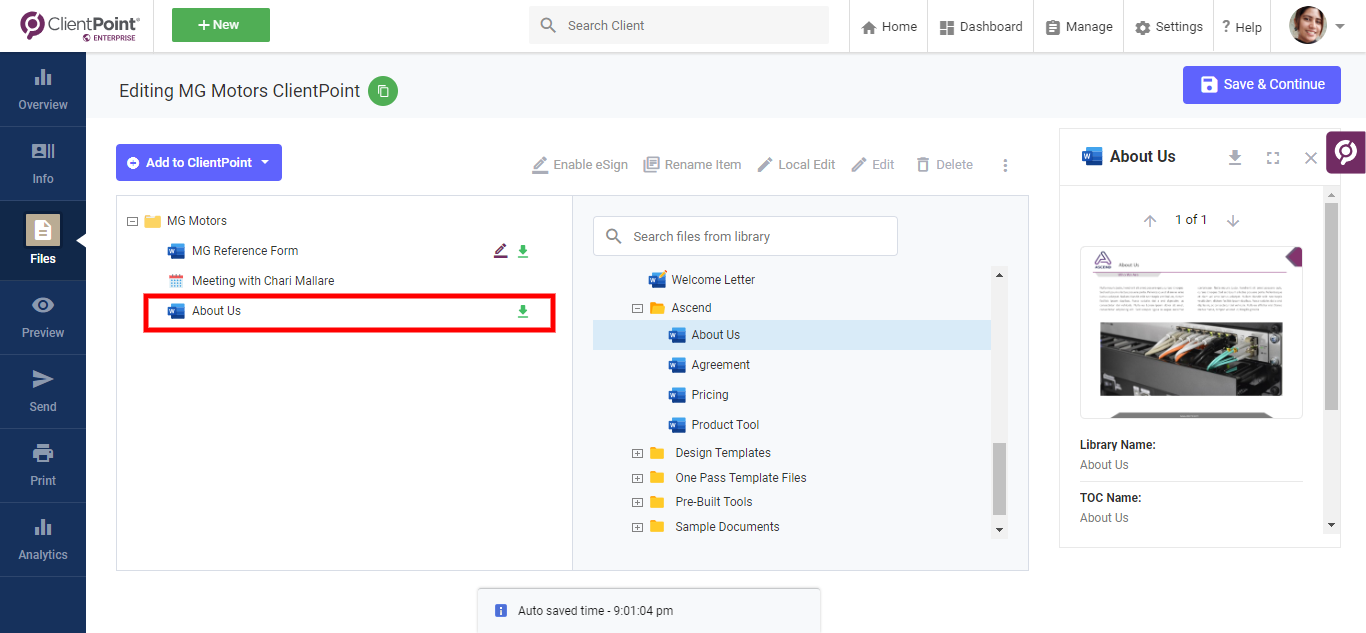
Task: Click the About Us document thumbnail
Action: click(1191, 332)
